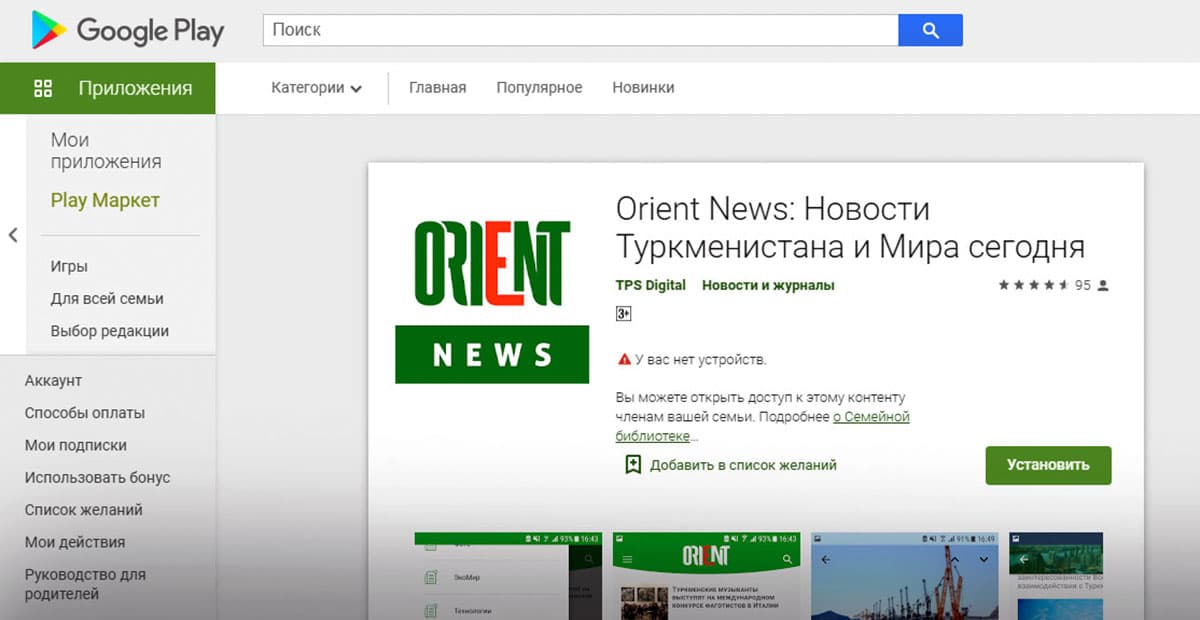The height and width of the screenshot is (620, 1200).
Task: Open the Новинки tab
Action: coord(643,88)
